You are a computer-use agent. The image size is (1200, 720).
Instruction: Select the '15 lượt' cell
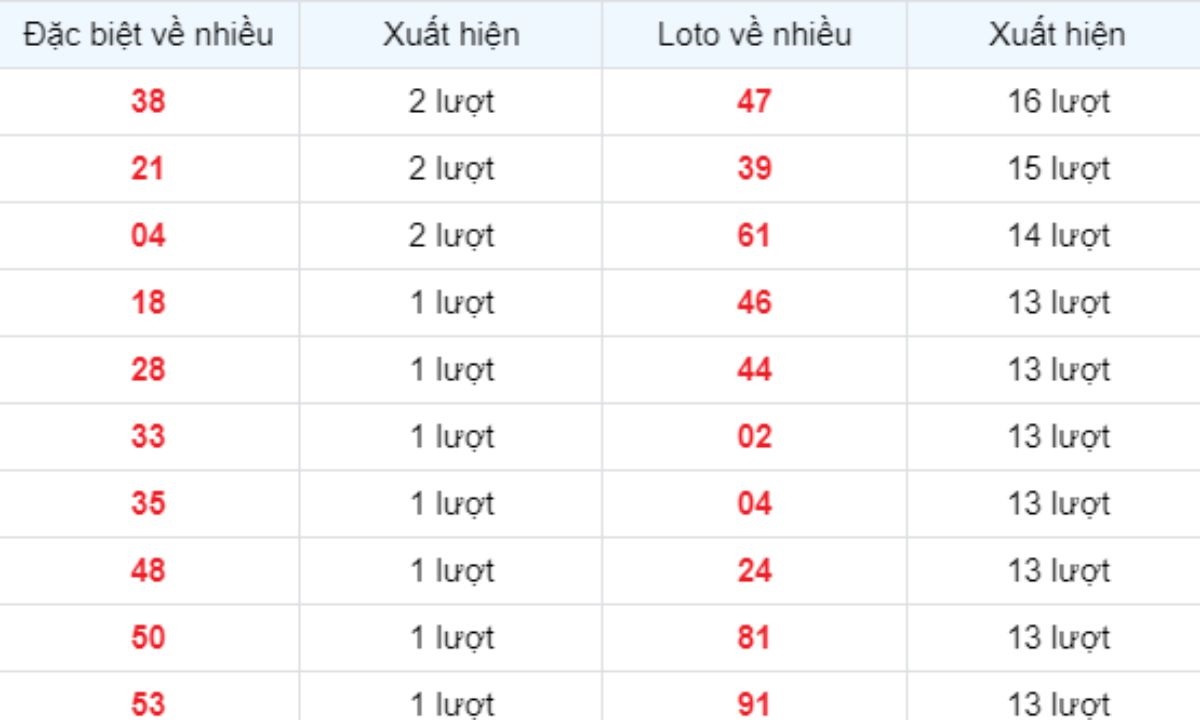click(x=1058, y=169)
